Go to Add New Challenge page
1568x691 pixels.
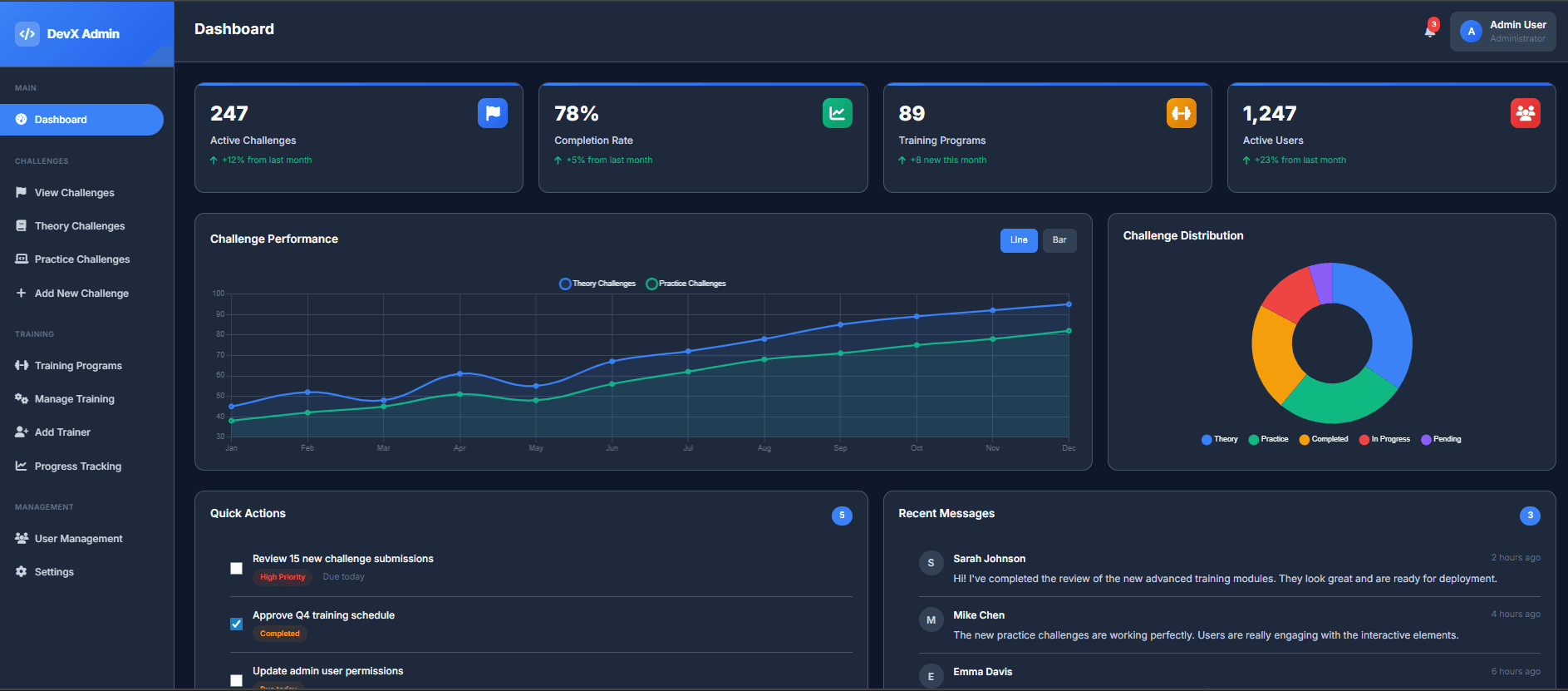81,294
